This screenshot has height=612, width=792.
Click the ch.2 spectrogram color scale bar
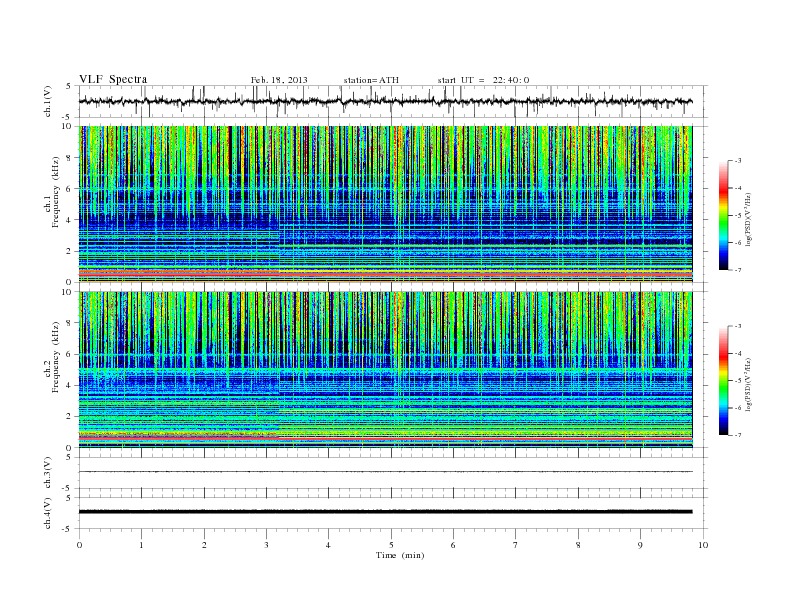723,381
